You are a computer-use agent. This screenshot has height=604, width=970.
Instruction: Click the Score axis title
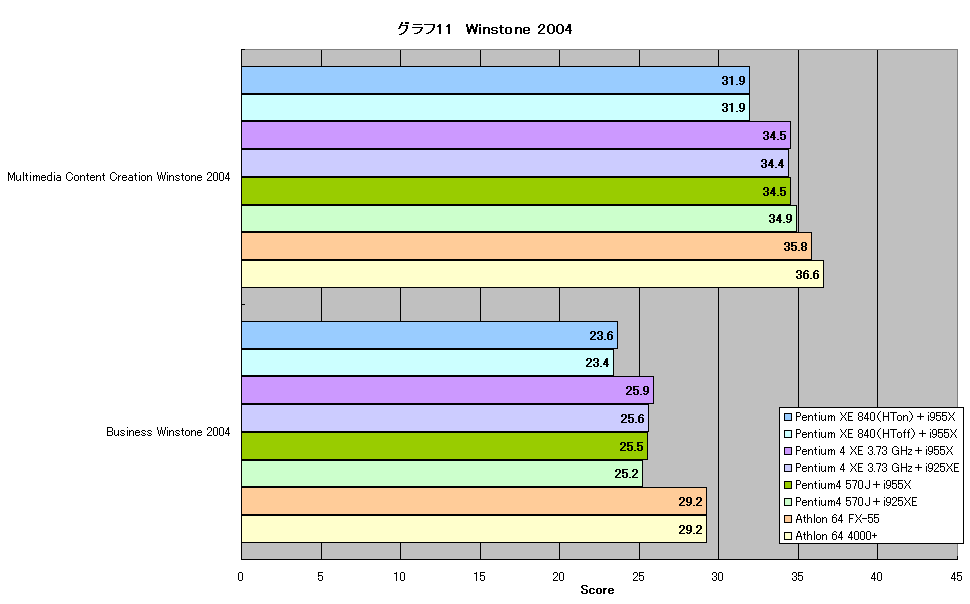tap(597, 590)
